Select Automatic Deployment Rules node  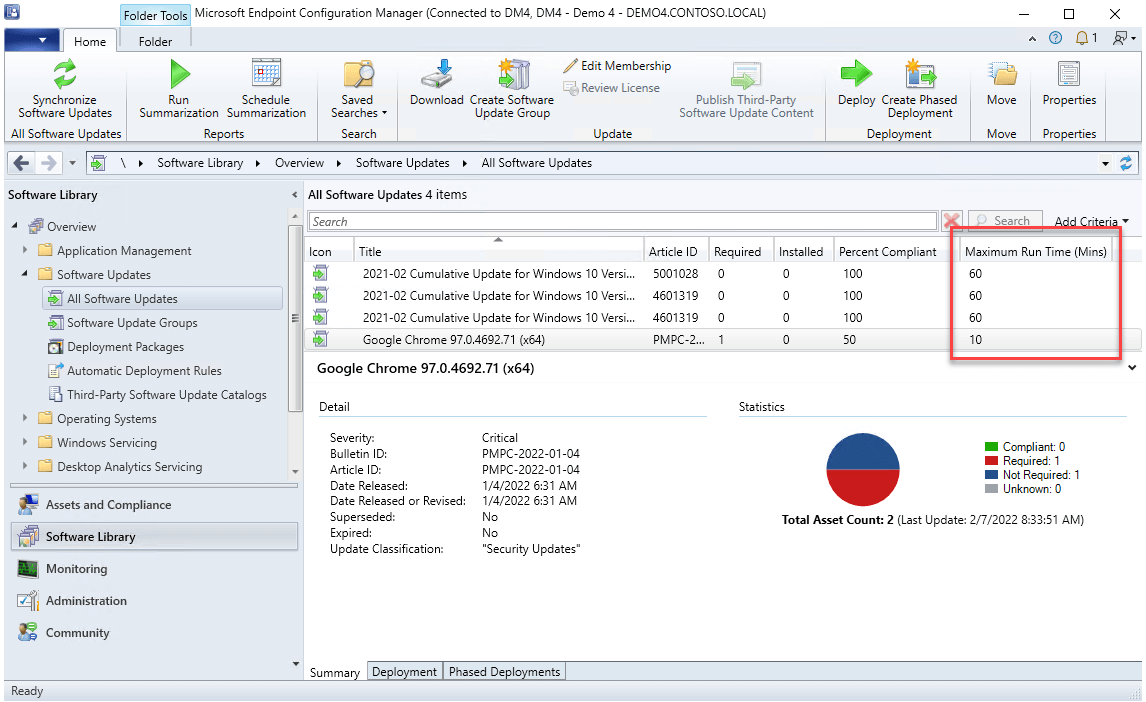tap(144, 370)
